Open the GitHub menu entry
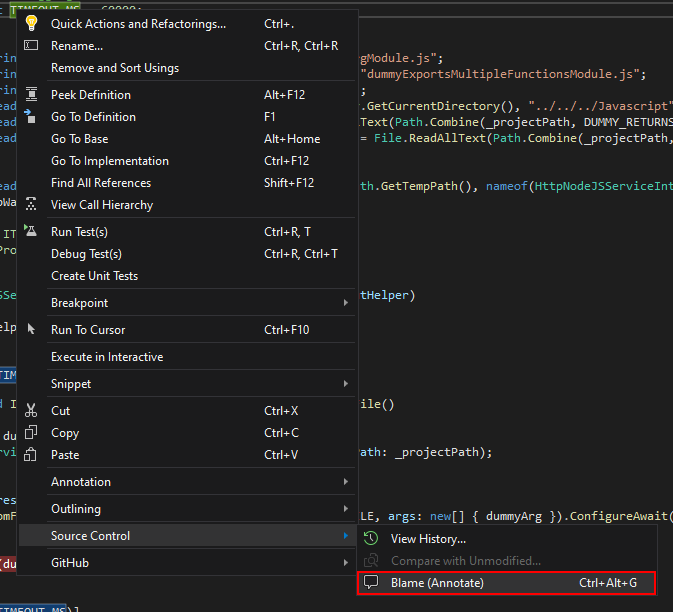 tap(187, 563)
